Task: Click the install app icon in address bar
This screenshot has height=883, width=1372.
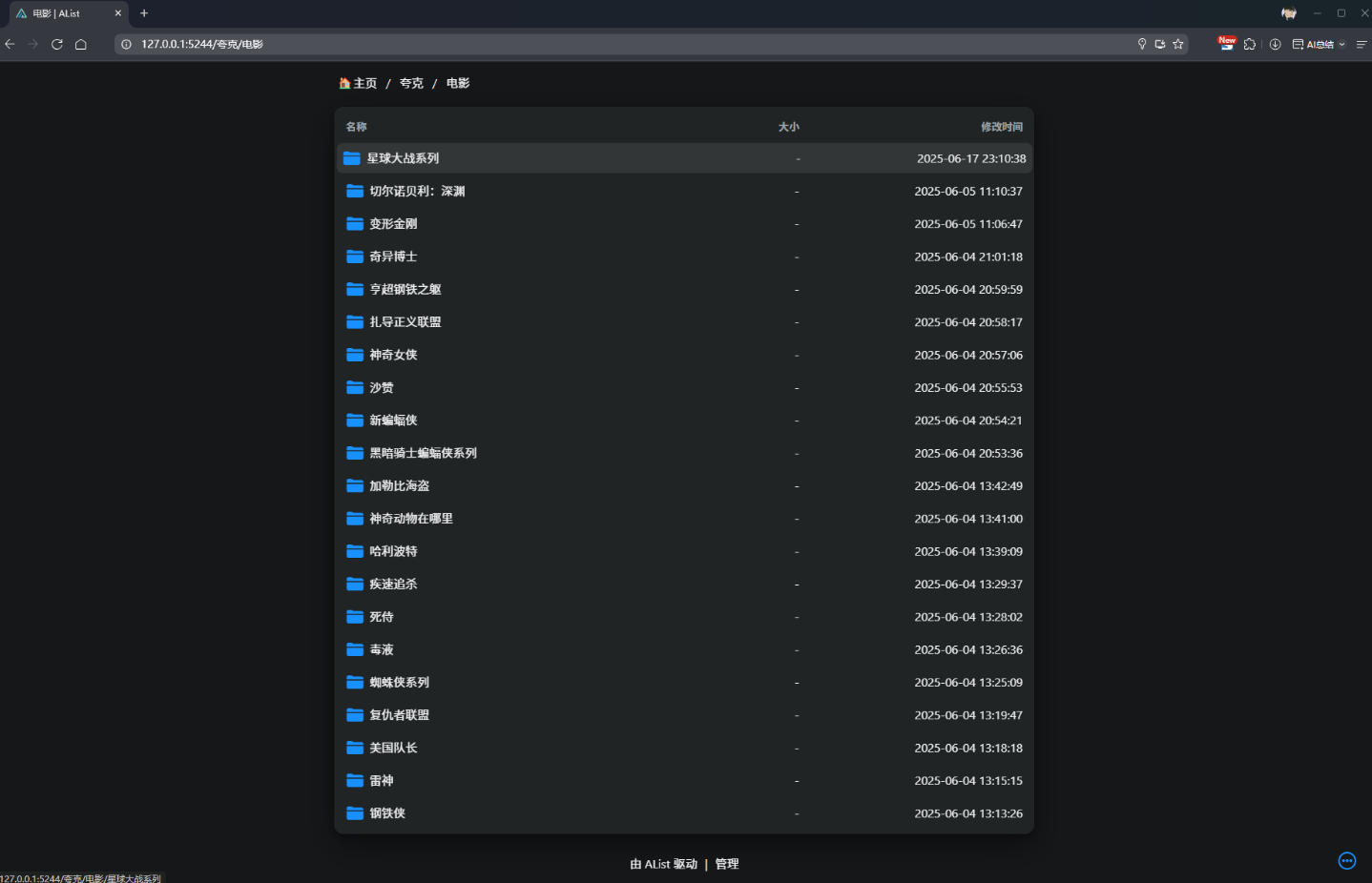Action: click(x=1160, y=44)
